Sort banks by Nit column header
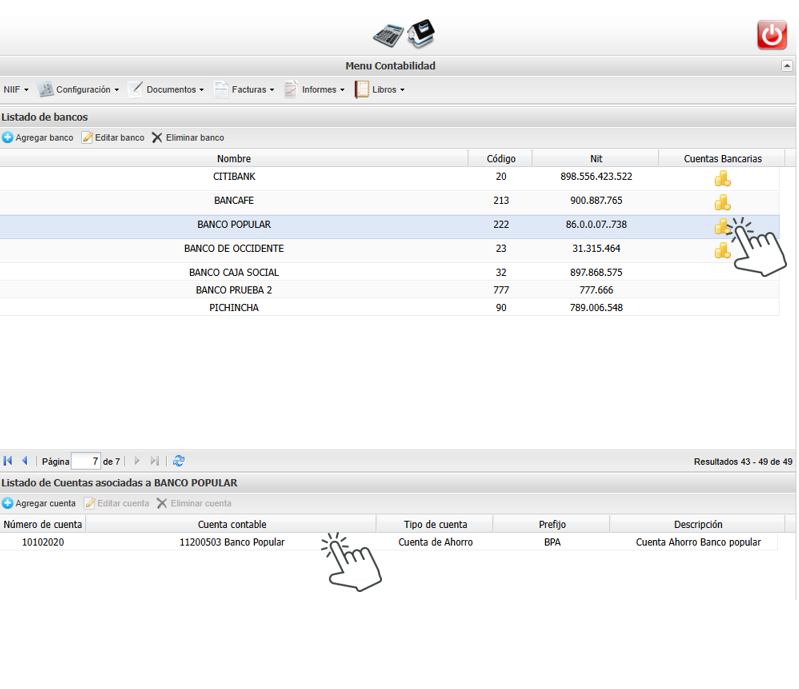Image resolution: width=799 pixels, height=689 pixels. 596,158
